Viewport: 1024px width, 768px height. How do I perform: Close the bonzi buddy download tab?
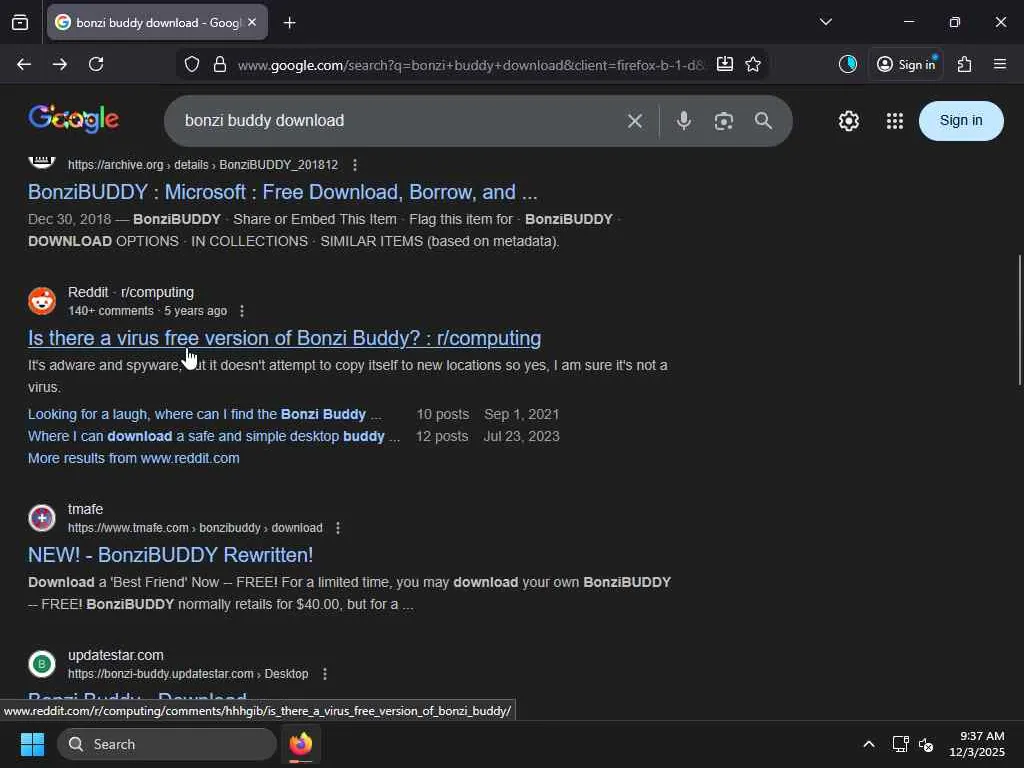(x=252, y=22)
